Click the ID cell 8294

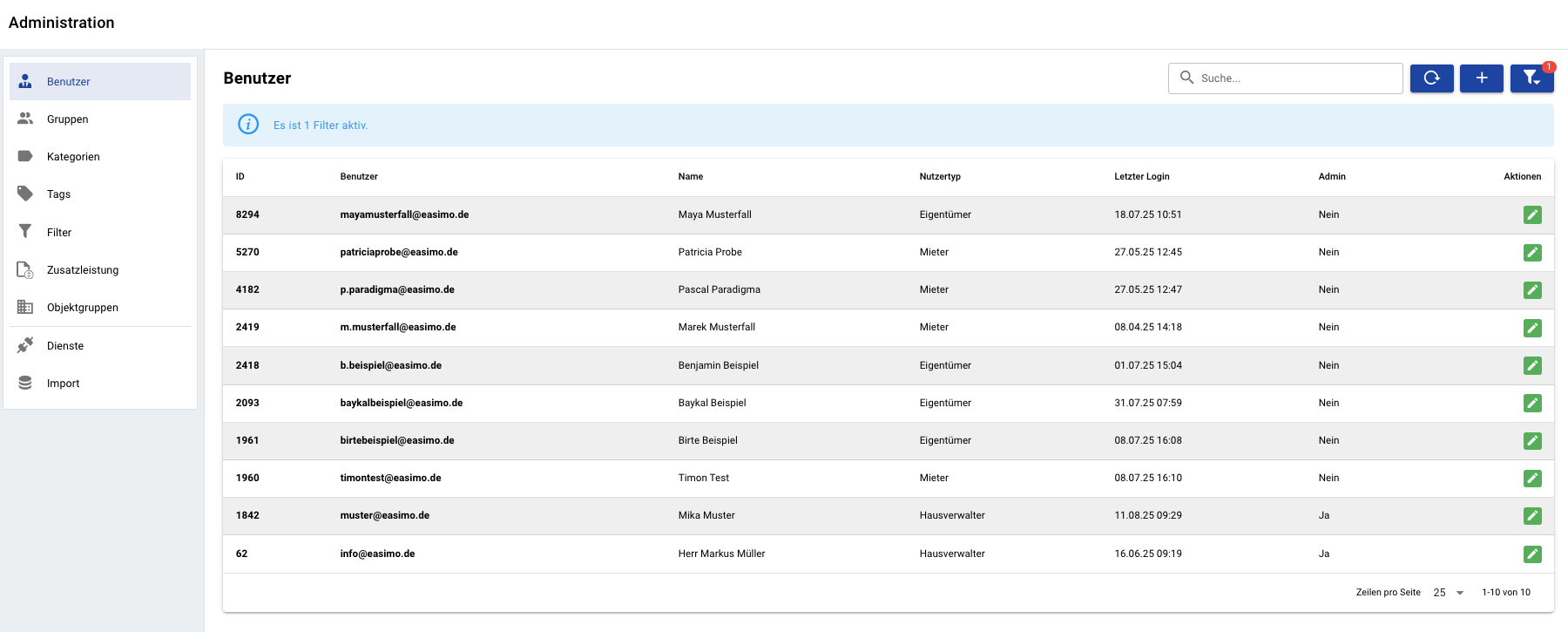point(247,214)
